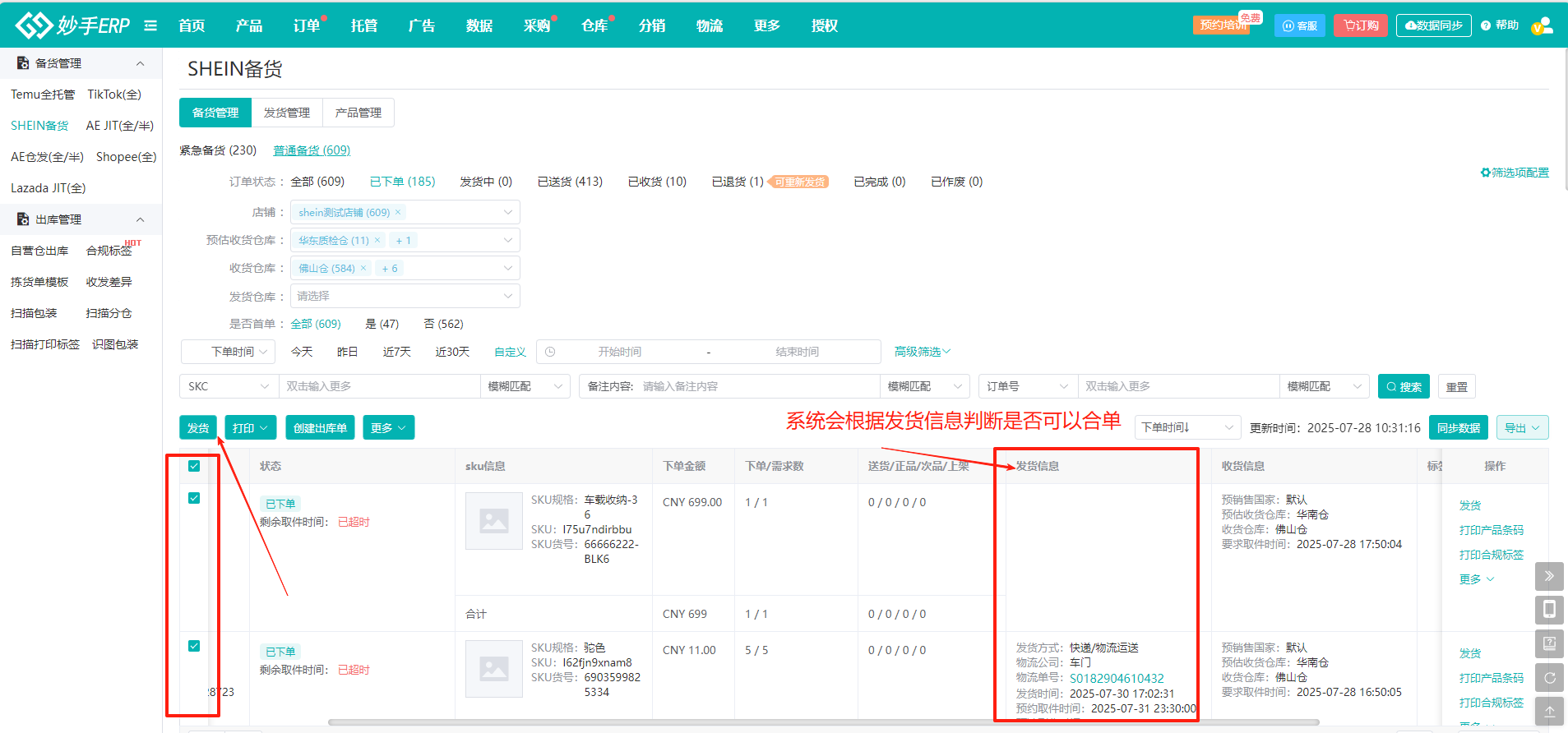Open the 下单时间 sort order dropdown
Screen dimensions: 1568x733
pos(1188,427)
